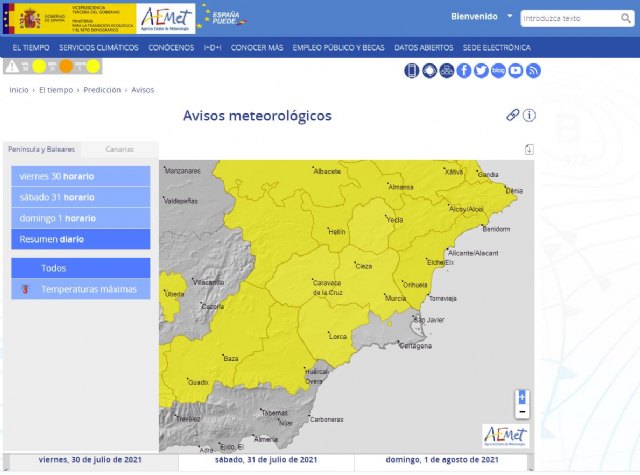
Task: Open the AEMET blog icon
Action: 498,70
